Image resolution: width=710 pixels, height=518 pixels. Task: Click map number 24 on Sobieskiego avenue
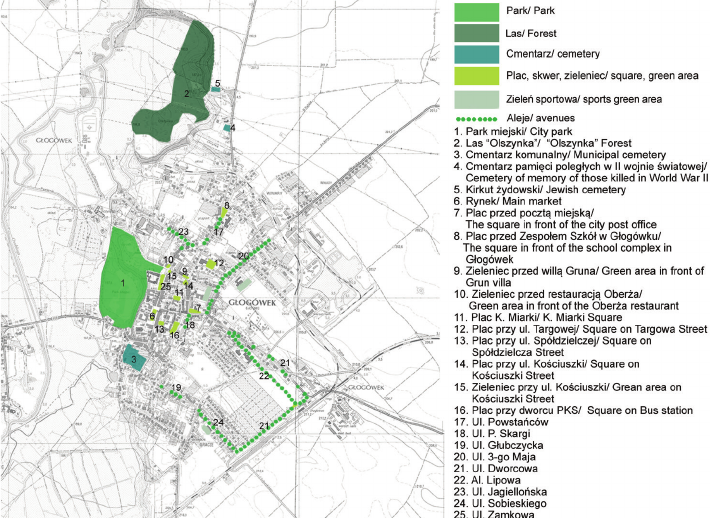218,422
